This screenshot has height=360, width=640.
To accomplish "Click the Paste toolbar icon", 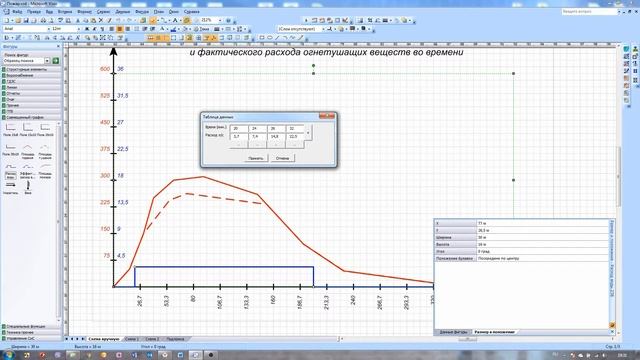I will coord(93,20).
